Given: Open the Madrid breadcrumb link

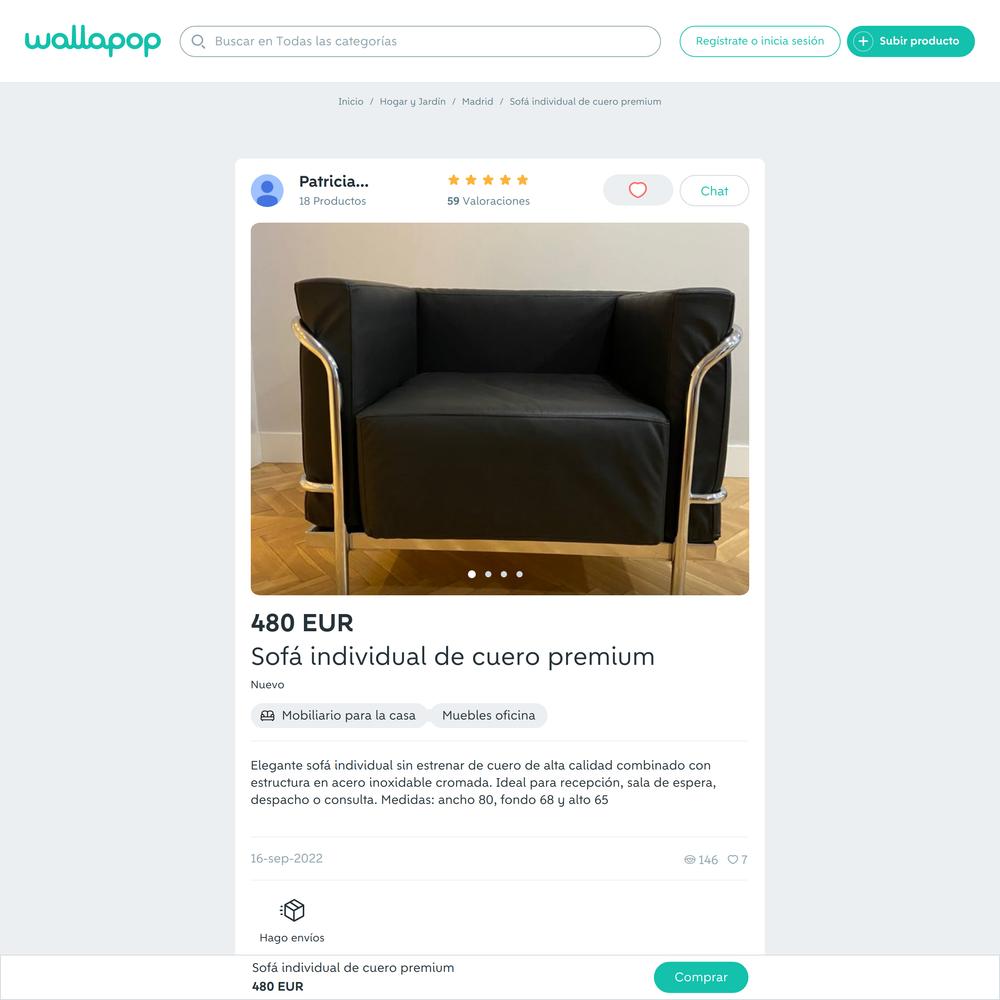Looking at the screenshot, I should [x=478, y=101].
